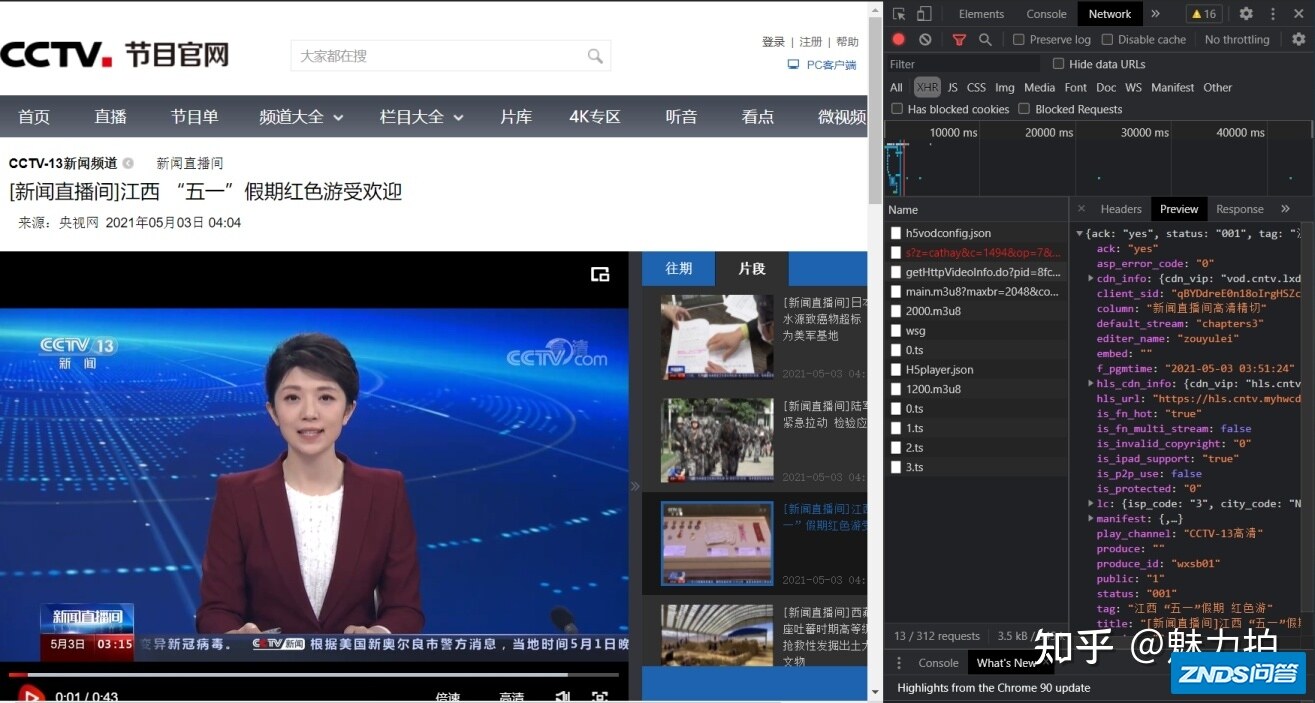Open the 4K专区 navigation link
The width and height of the screenshot is (1315, 703).
pos(595,117)
